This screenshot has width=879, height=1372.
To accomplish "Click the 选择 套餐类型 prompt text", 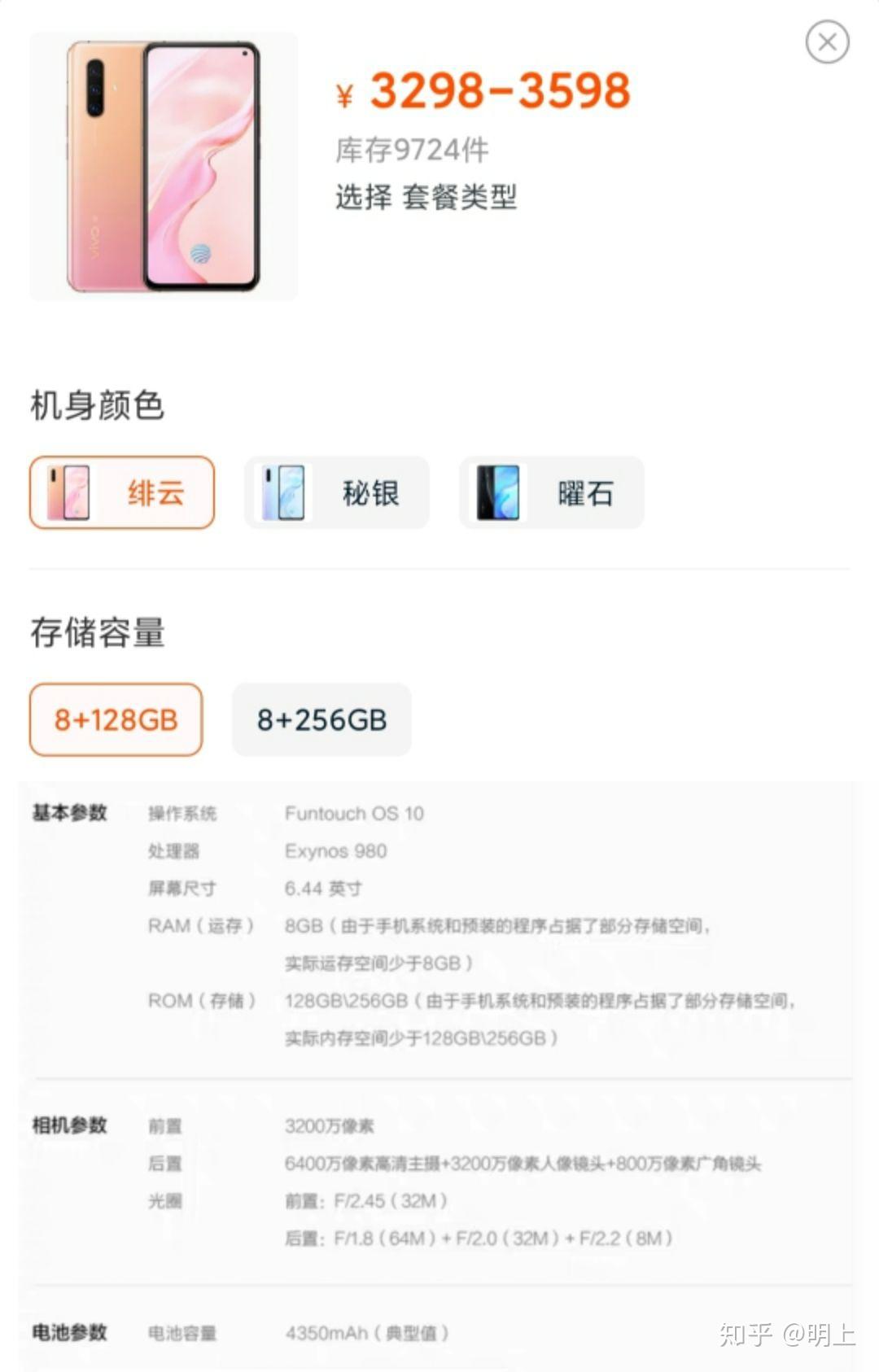I will click(x=426, y=197).
